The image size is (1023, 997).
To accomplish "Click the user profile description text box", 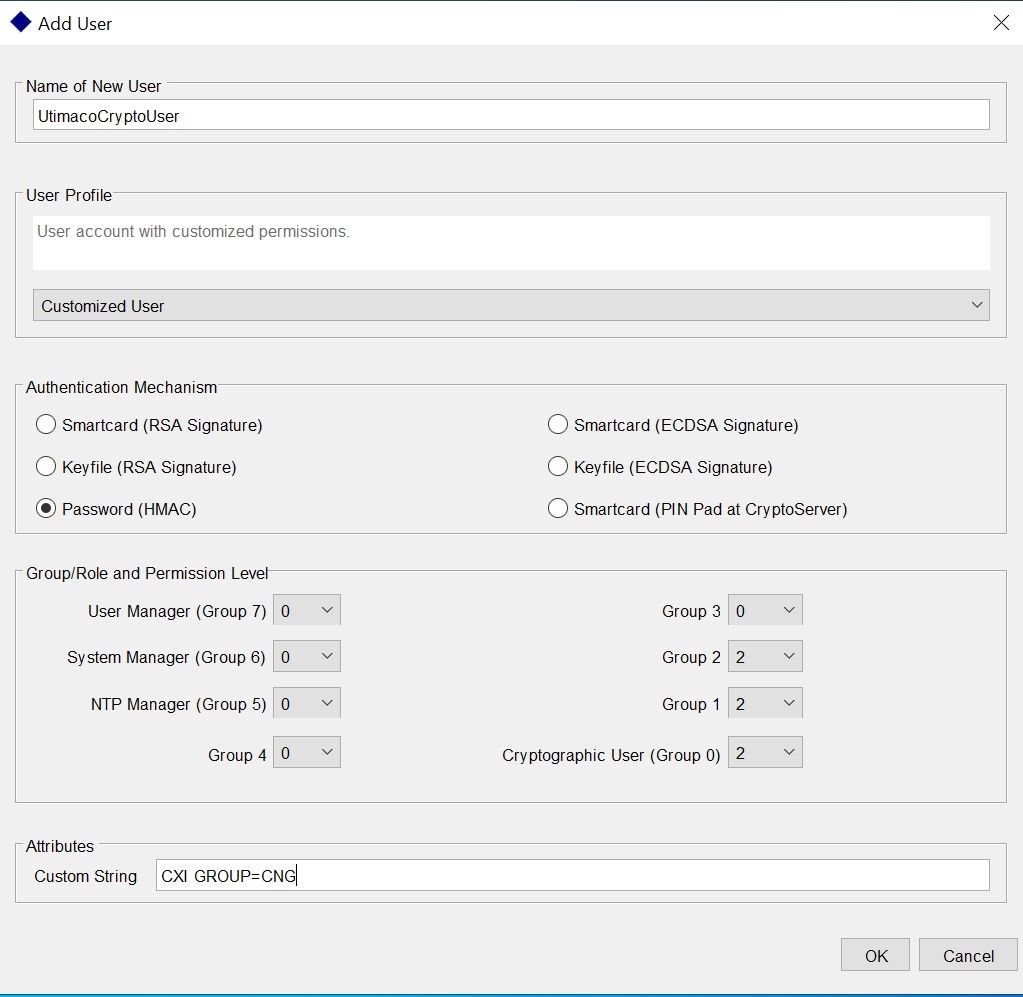I will pos(511,243).
